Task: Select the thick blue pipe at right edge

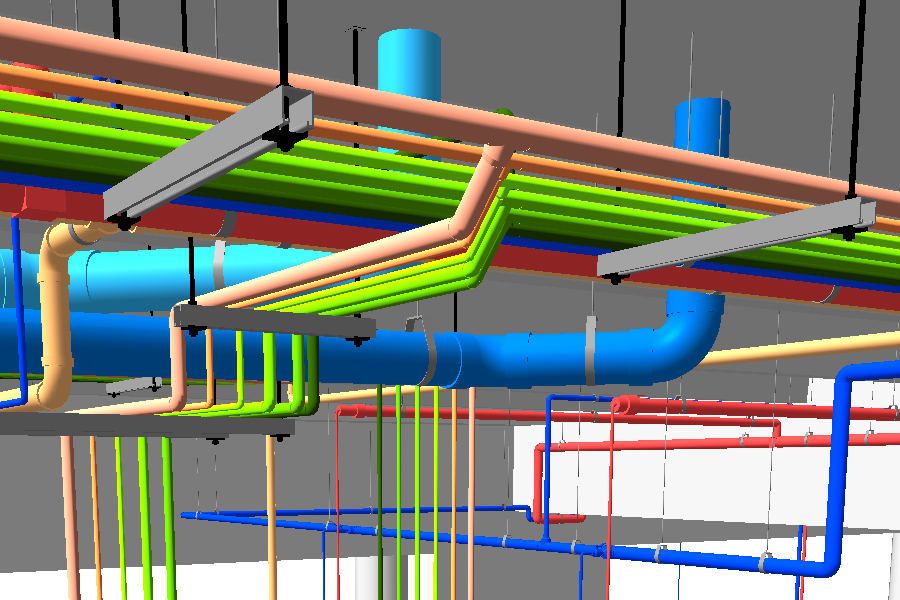Action: (842, 470)
